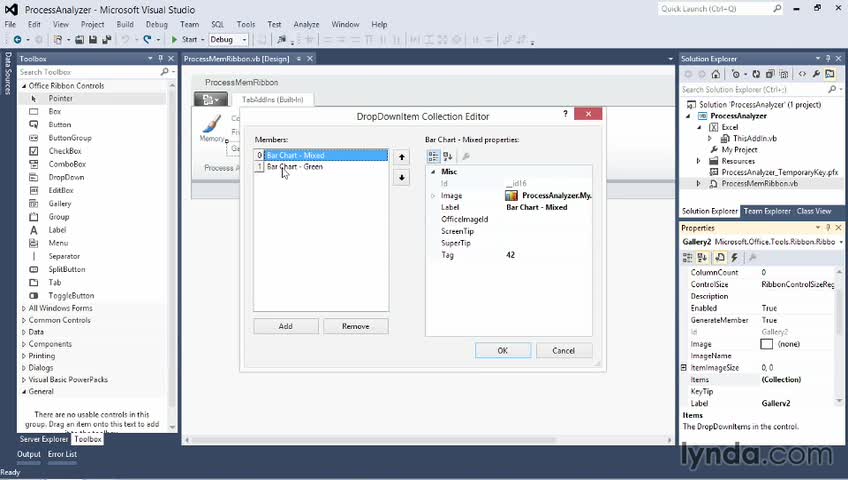Open the Properties object selector dropdown
The width and height of the screenshot is (848, 480).
click(x=841, y=242)
